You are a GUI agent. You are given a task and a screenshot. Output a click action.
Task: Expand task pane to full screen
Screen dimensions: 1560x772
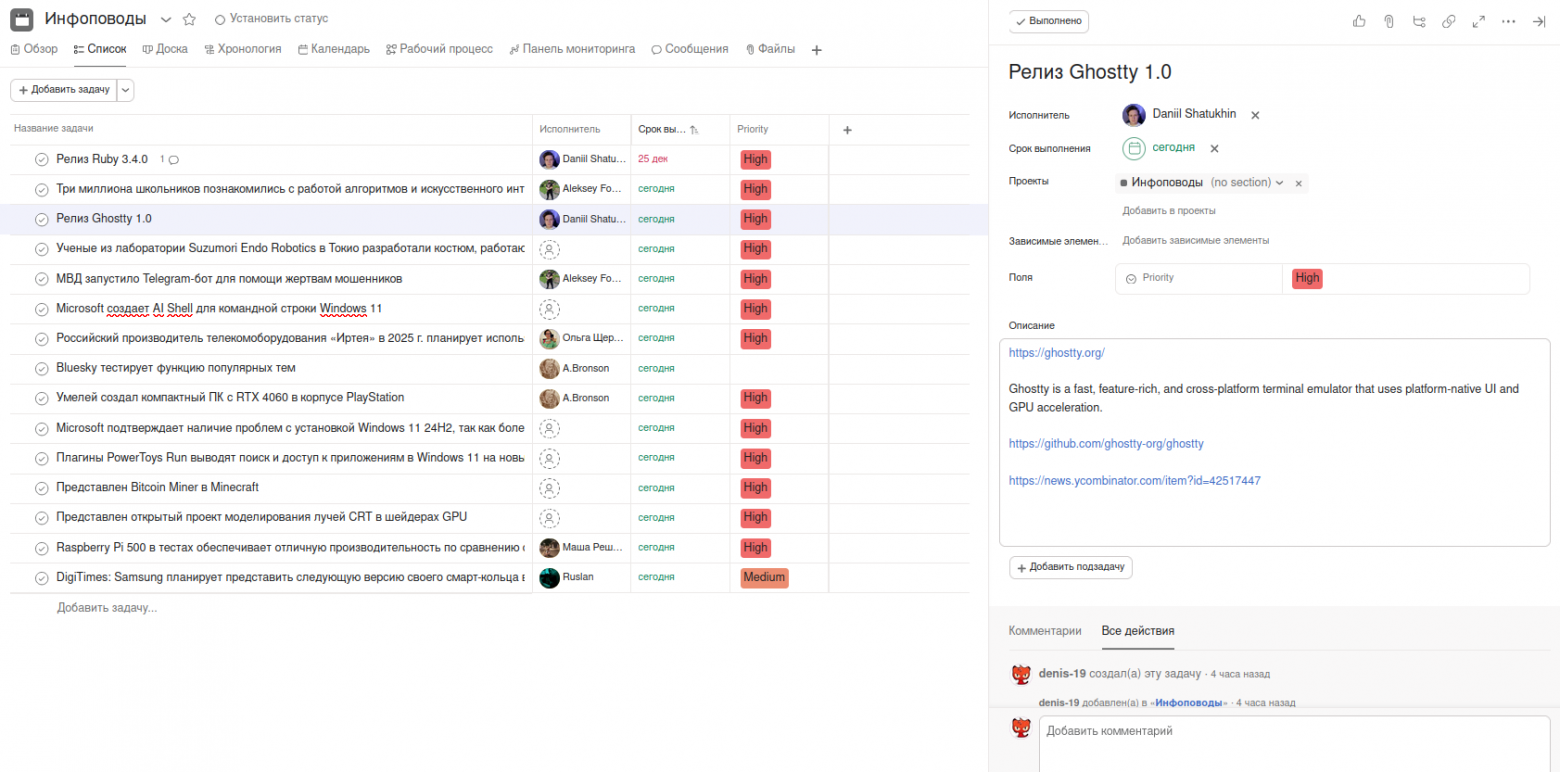pyautogui.click(x=1478, y=21)
